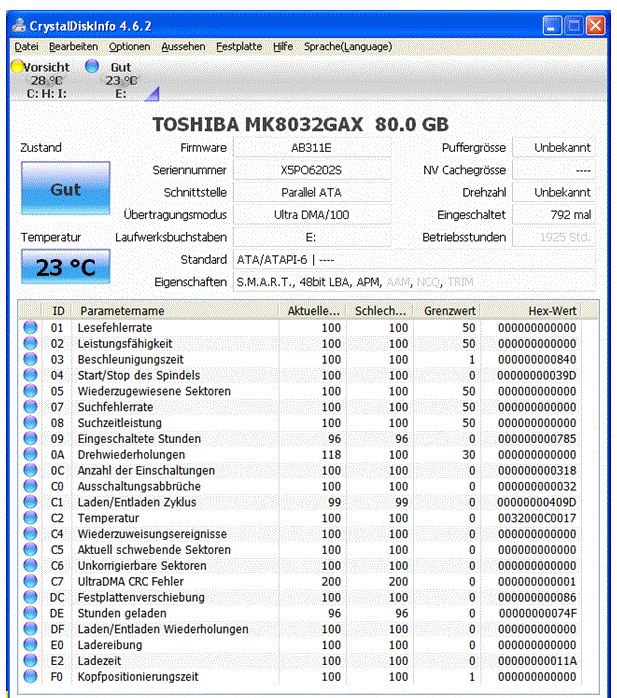Open the Datei menu
Viewport: 617px width, 698px height.
pos(26,47)
